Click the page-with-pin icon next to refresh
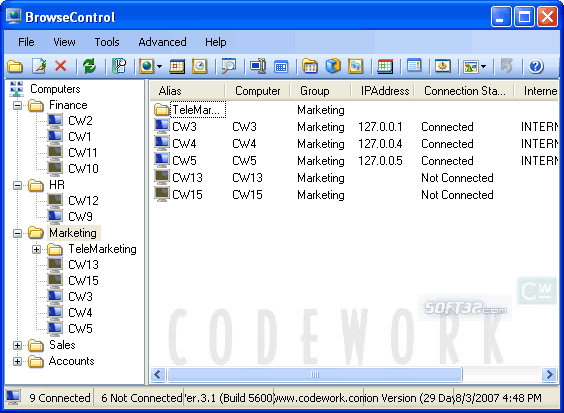564x413 pixels. click(119, 66)
